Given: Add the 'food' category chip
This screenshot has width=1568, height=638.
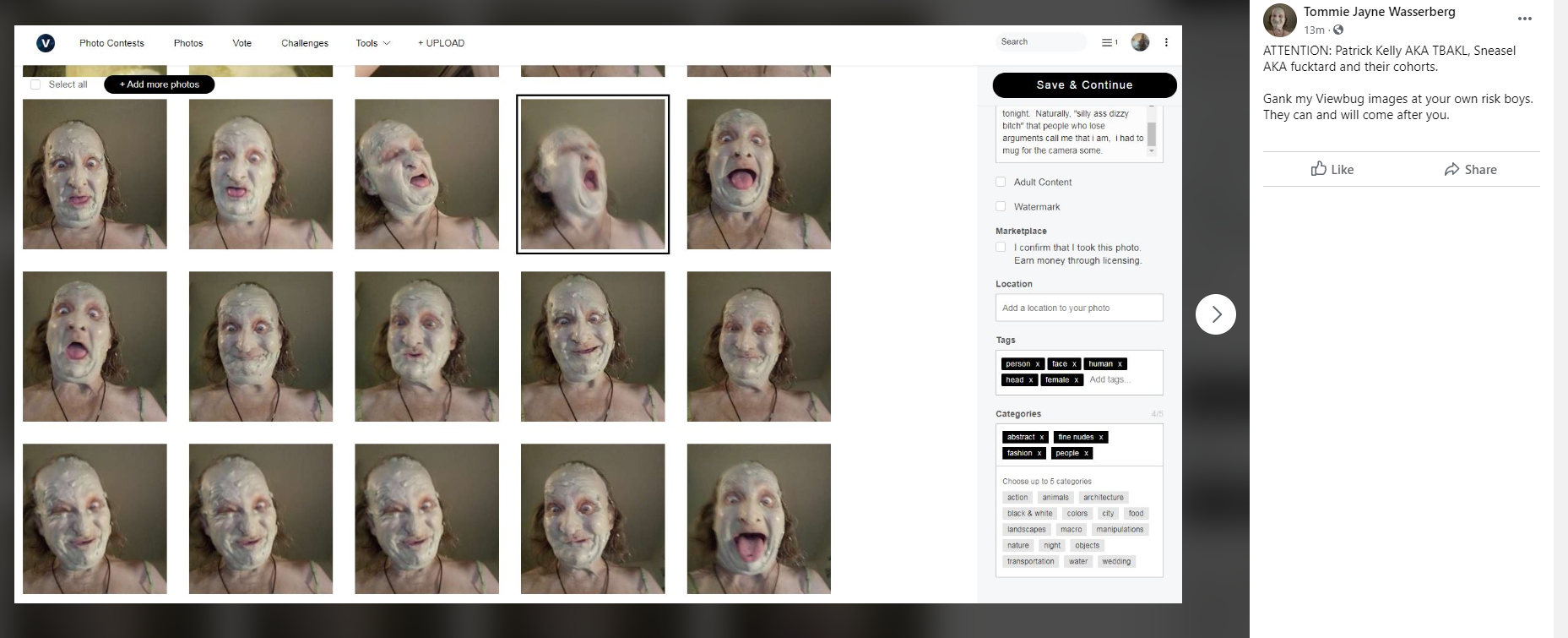Looking at the screenshot, I should pyautogui.click(x=1137, y=514).
